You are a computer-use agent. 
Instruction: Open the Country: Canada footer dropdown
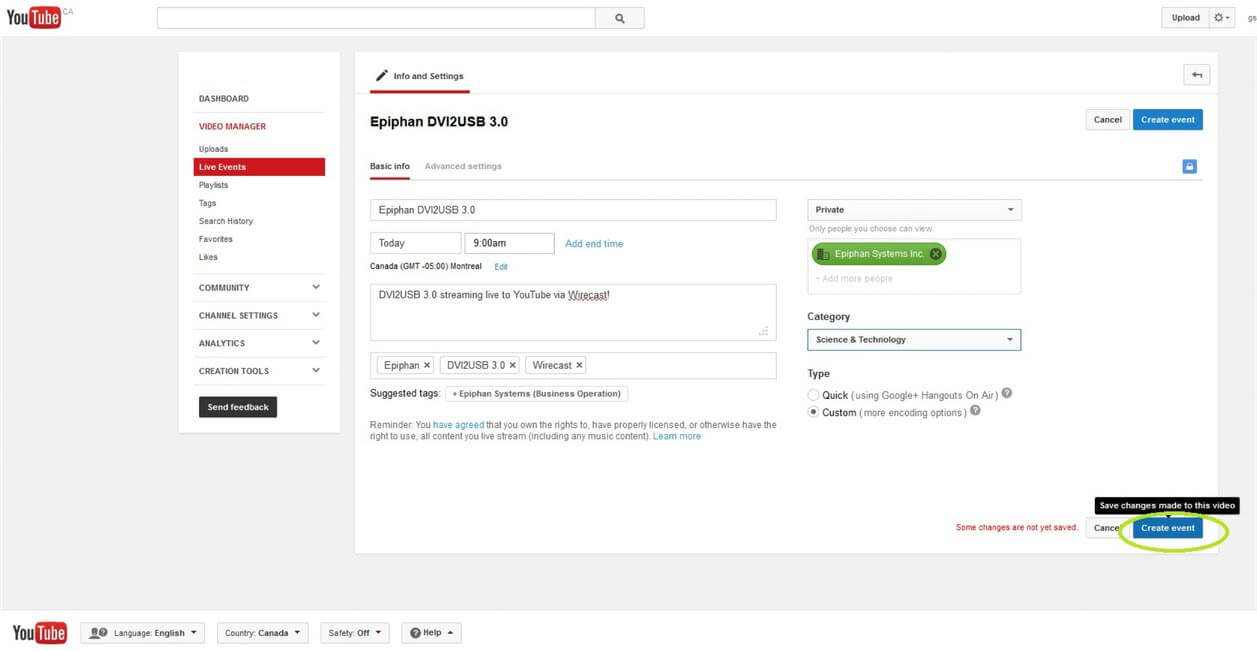click(262, 633)
